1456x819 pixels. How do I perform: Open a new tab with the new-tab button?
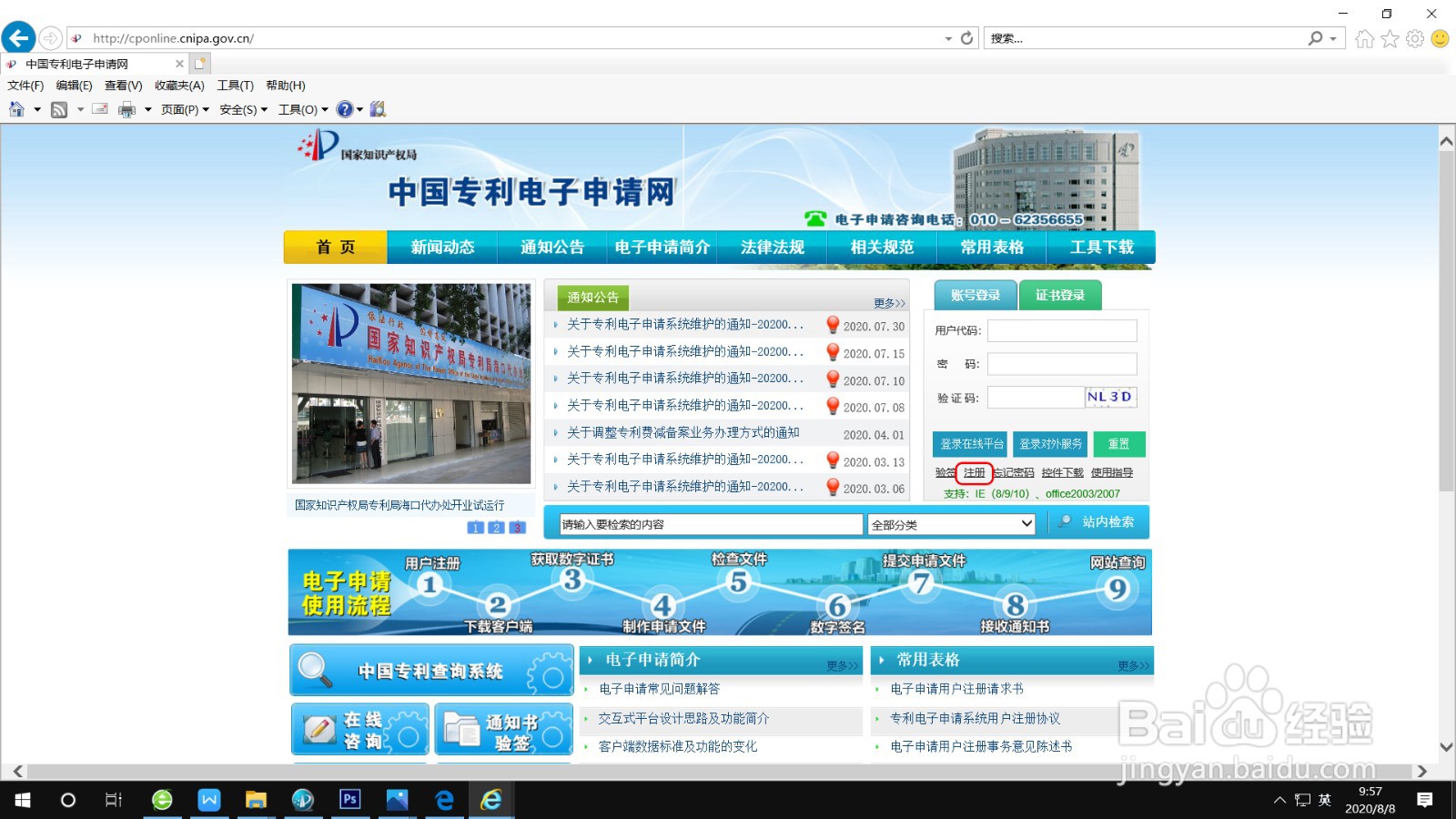click(200, 64)
